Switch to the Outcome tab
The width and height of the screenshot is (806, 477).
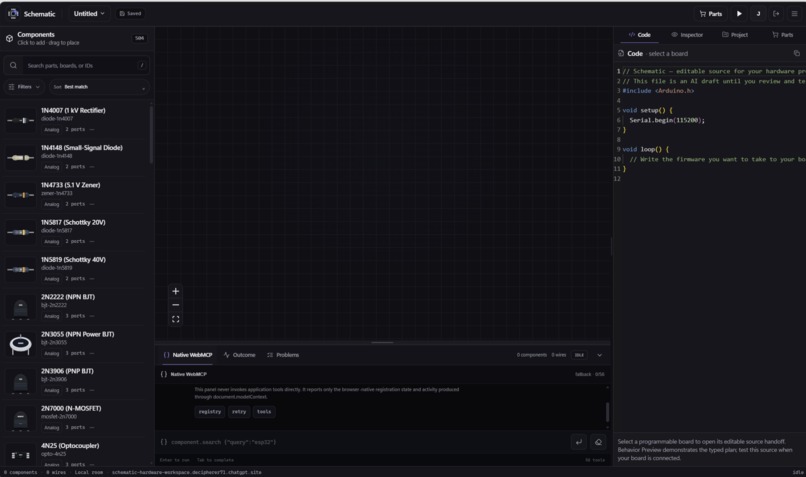(x=240, y=355)
